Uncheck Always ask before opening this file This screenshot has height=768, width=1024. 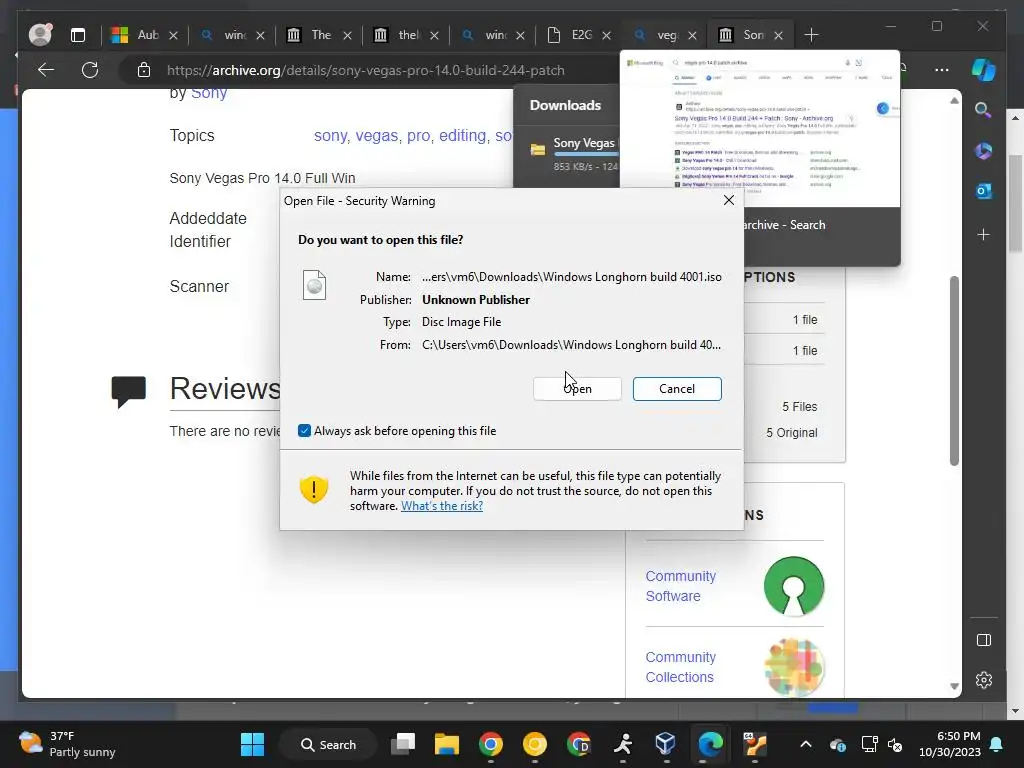[x=304, y=430]
